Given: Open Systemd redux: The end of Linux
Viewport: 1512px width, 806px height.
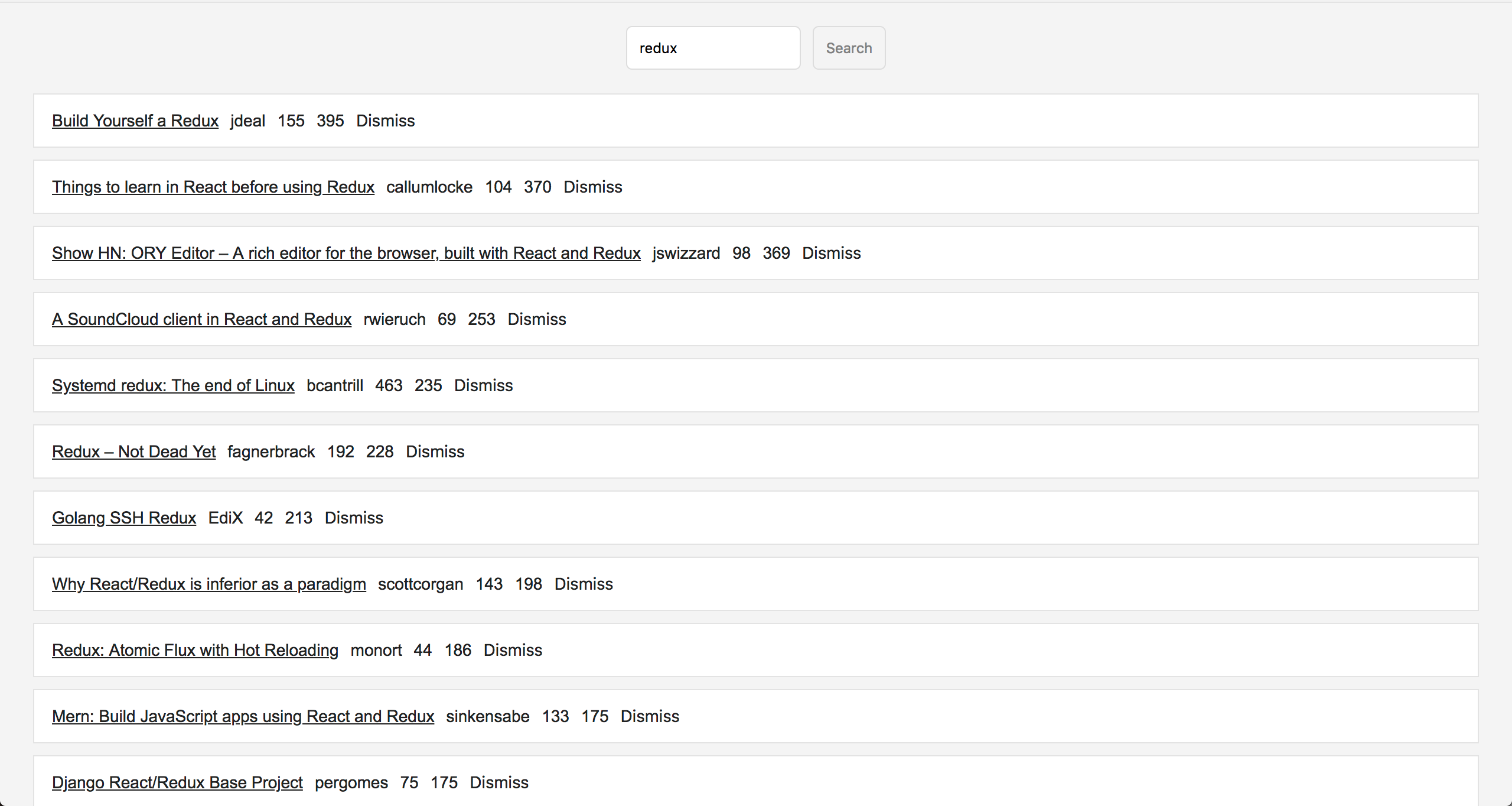Looking at the screenshot, I should [x=173, y=385].
